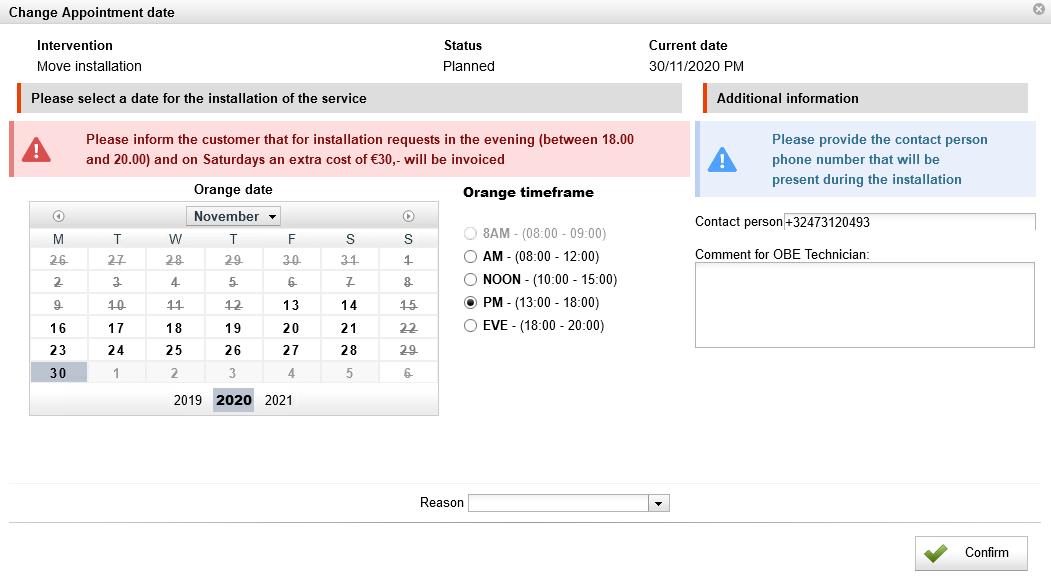Select the AM 08:00 - 12:00 timeframe
This screenshot has height=586, width=1051.
(471, 257)
